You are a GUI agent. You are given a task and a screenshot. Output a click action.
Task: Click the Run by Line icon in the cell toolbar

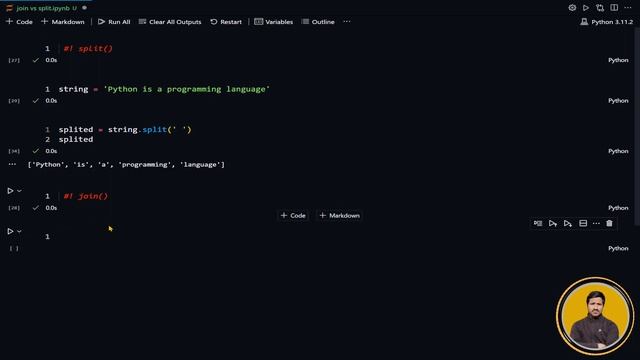538,223
